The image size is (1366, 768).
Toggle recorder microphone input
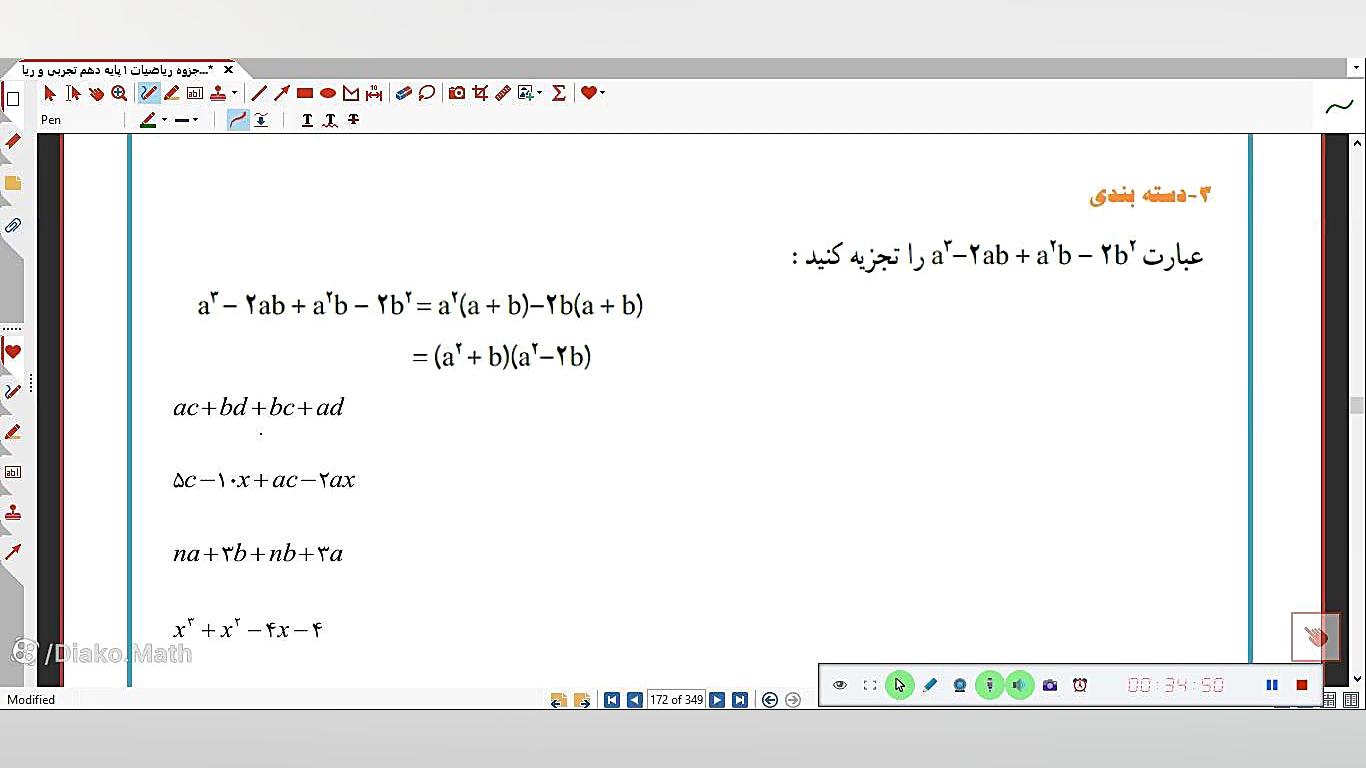pyautogui.click(x=990, y=685)
